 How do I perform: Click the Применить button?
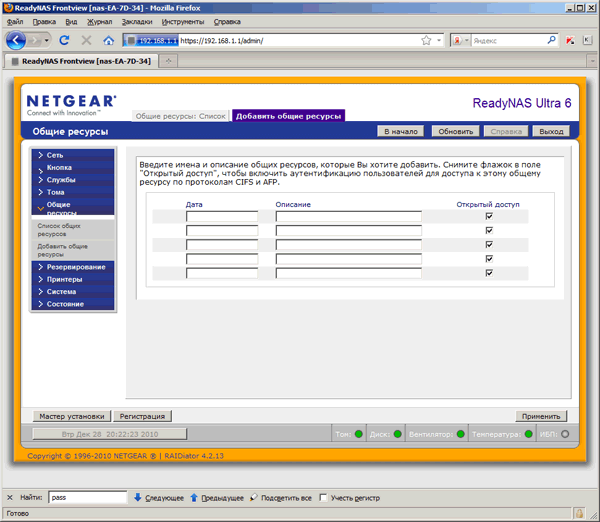(542, 416)
